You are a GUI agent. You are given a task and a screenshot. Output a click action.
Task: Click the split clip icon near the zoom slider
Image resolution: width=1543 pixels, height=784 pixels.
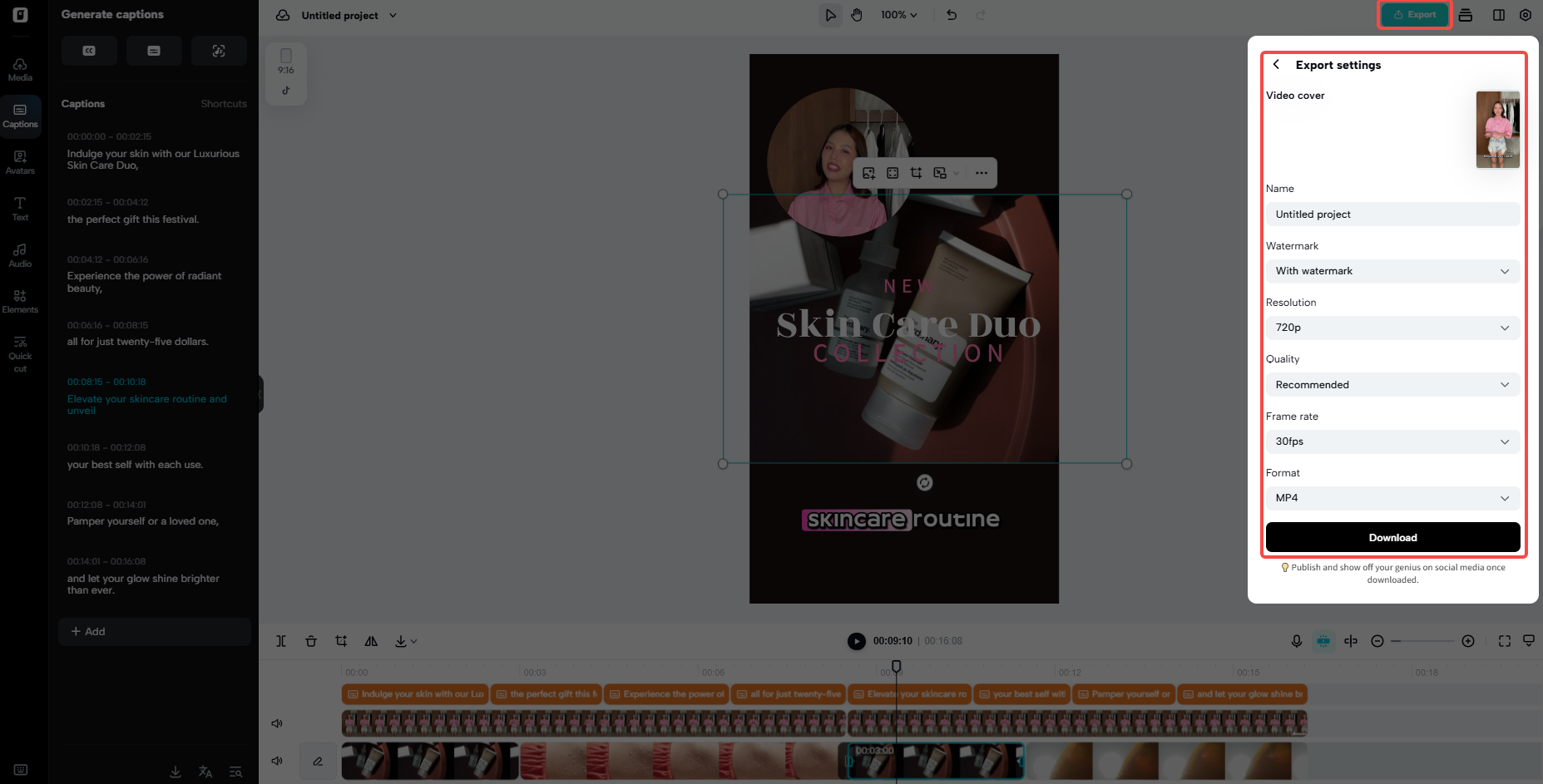1351,641
